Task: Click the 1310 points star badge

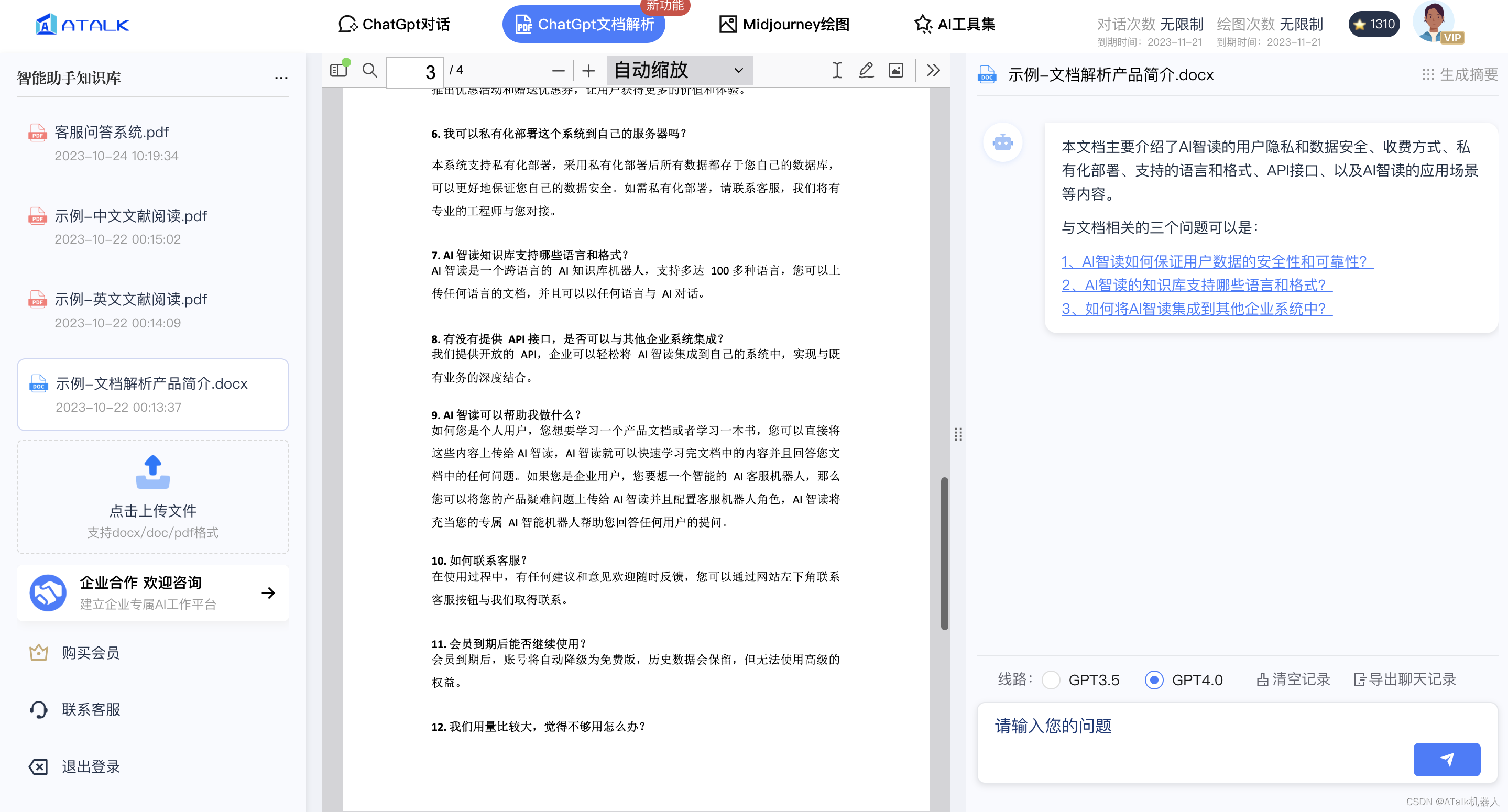Action: point(1373,24)
